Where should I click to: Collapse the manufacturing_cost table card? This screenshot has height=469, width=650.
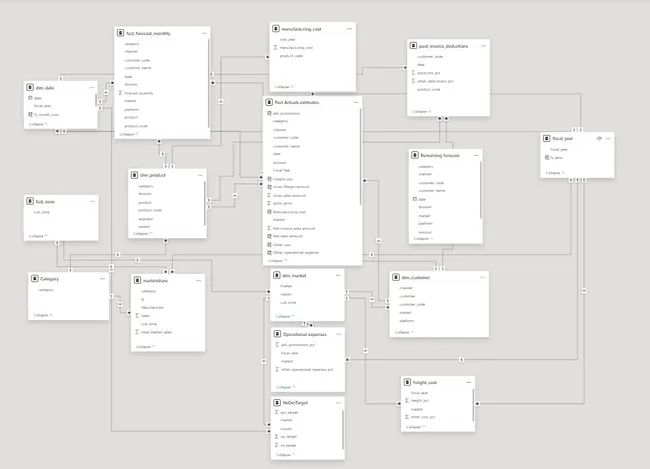pyautogui.click(x=284, y=87)
